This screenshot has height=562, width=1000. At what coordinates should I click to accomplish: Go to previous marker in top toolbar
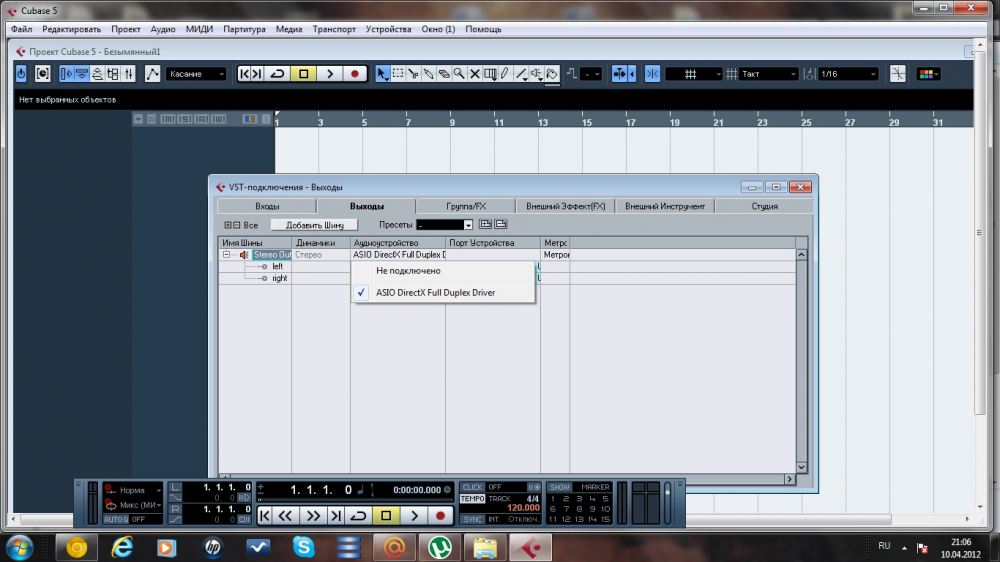tap(244, 74)
